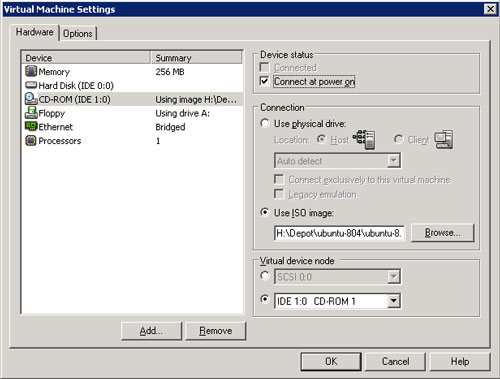Click the Device column header

coord(86,58)
